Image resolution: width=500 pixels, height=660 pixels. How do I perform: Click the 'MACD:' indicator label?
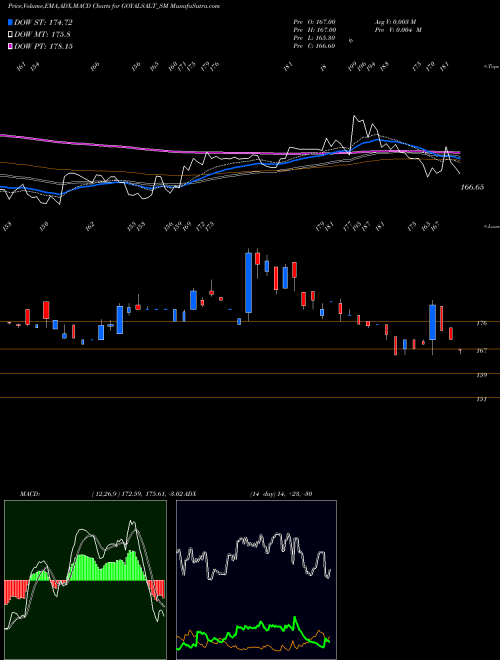point(30,494)
